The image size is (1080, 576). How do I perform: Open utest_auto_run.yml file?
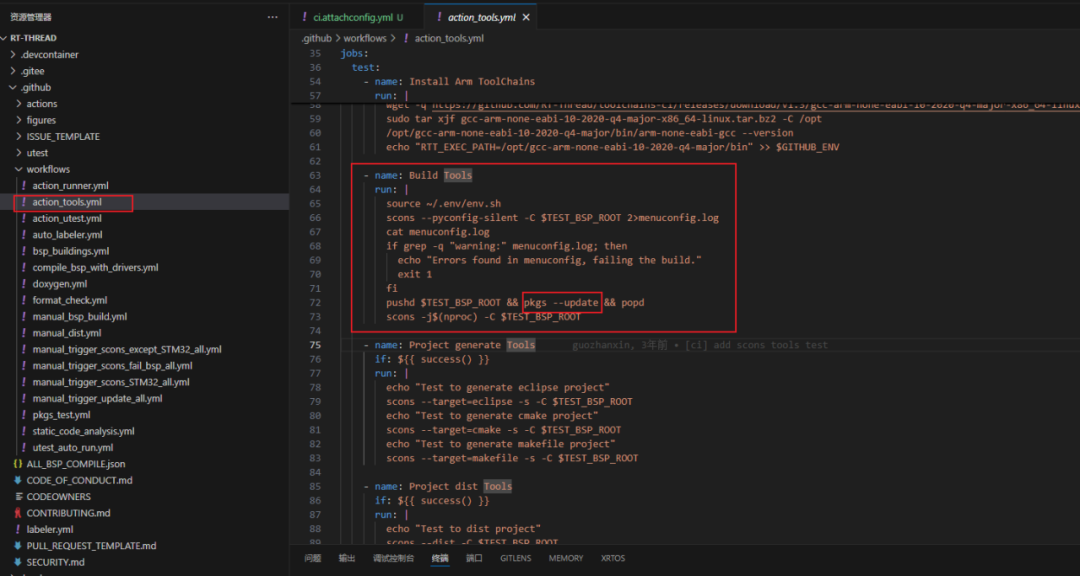click(72, 448)
